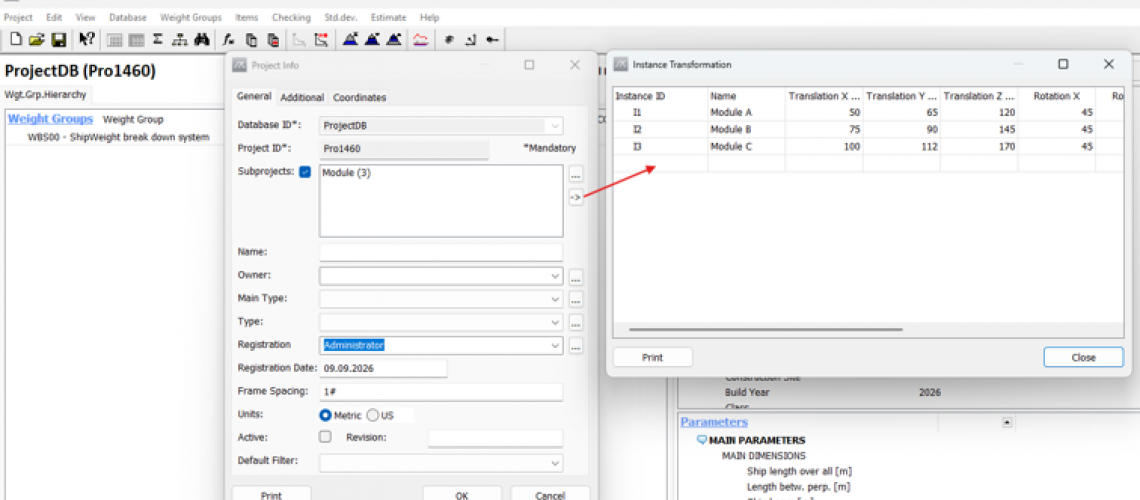Open the Type dropdown
The width and height of the screenshot is (1140, 500).
tap(555, 321)
